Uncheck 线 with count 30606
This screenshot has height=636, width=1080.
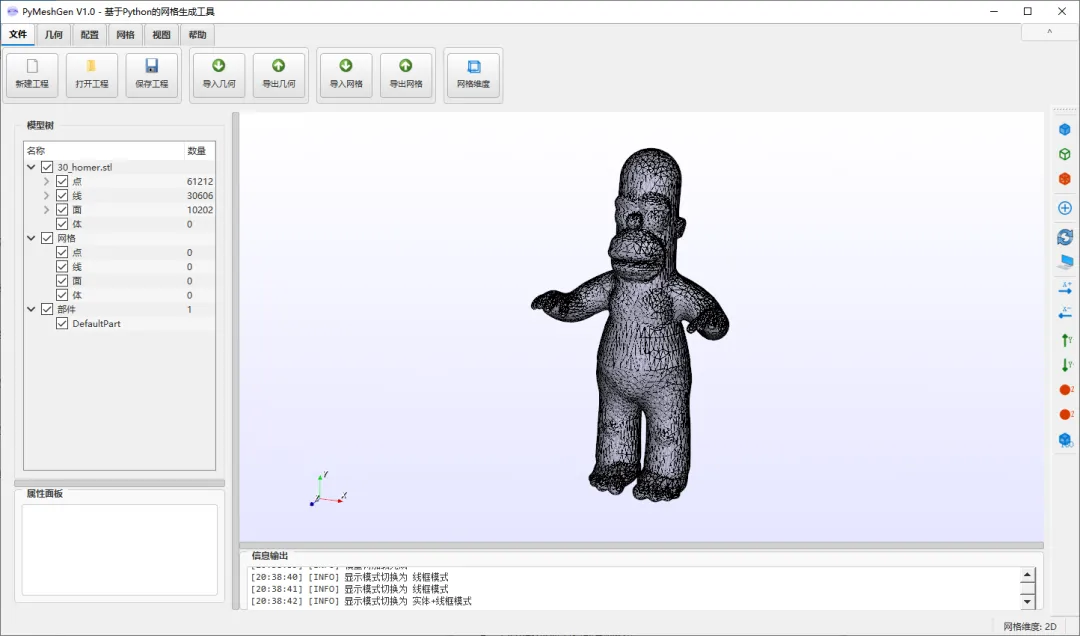tap(62, 196)
